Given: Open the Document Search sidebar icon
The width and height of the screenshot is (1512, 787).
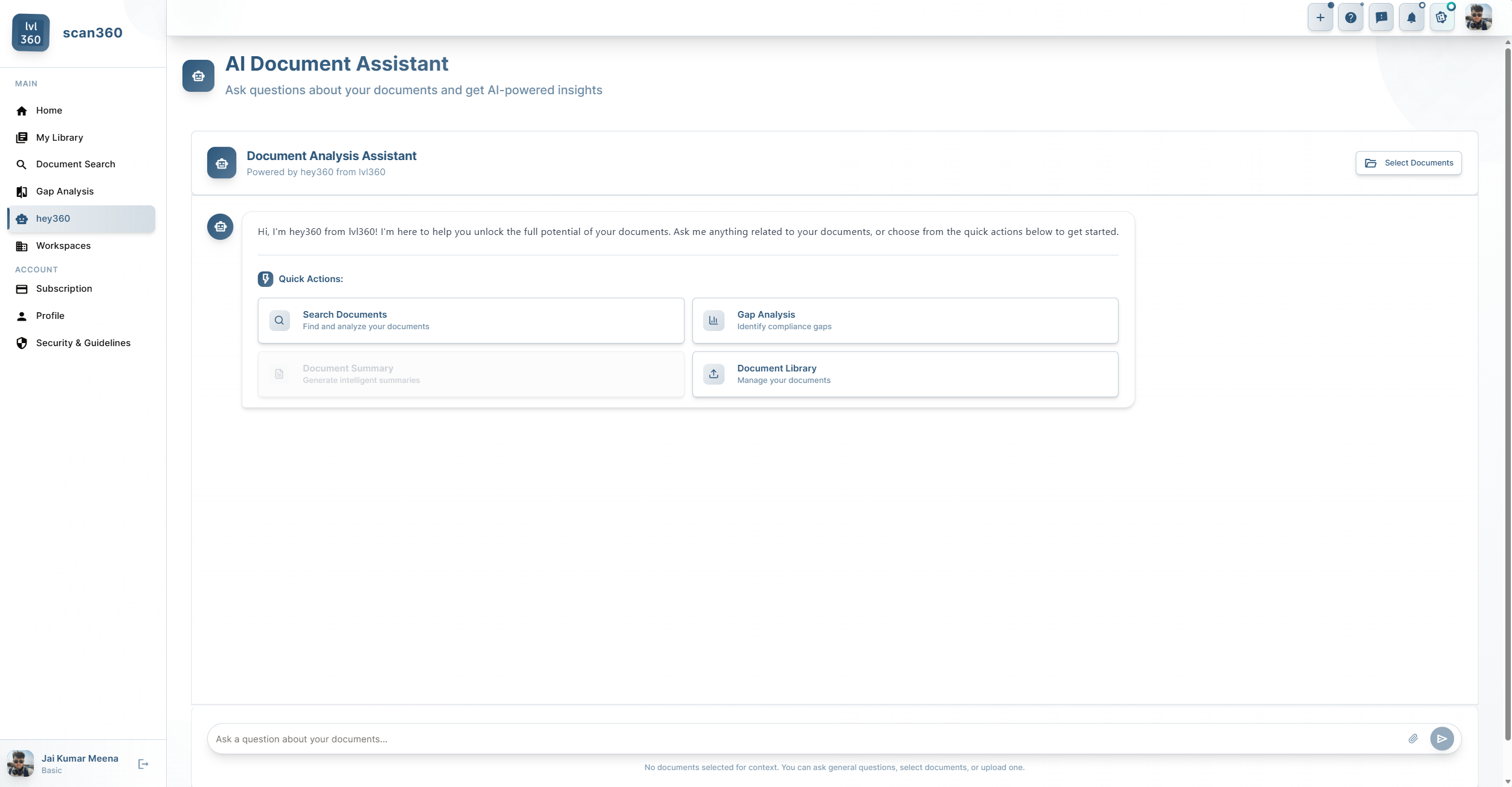Looking at the screenshot, I should (x=22, y=164).
